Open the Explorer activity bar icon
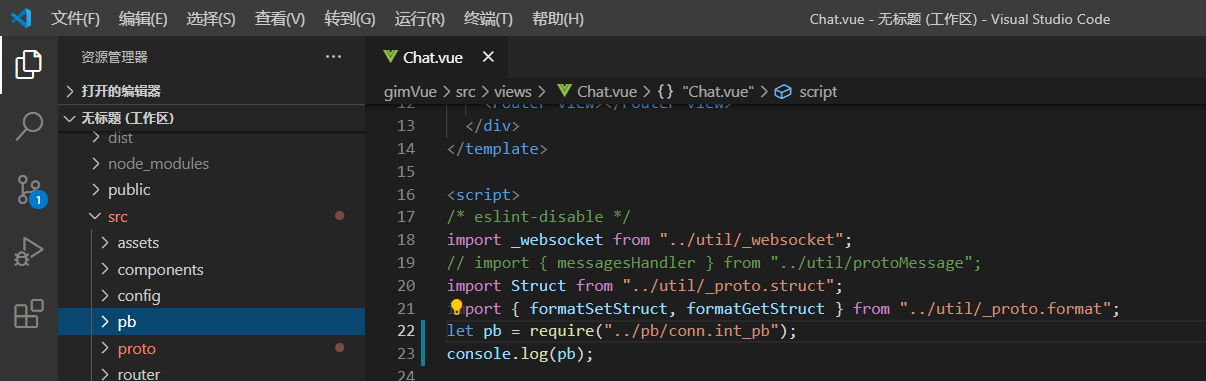1206x381 pixels. 29,65
